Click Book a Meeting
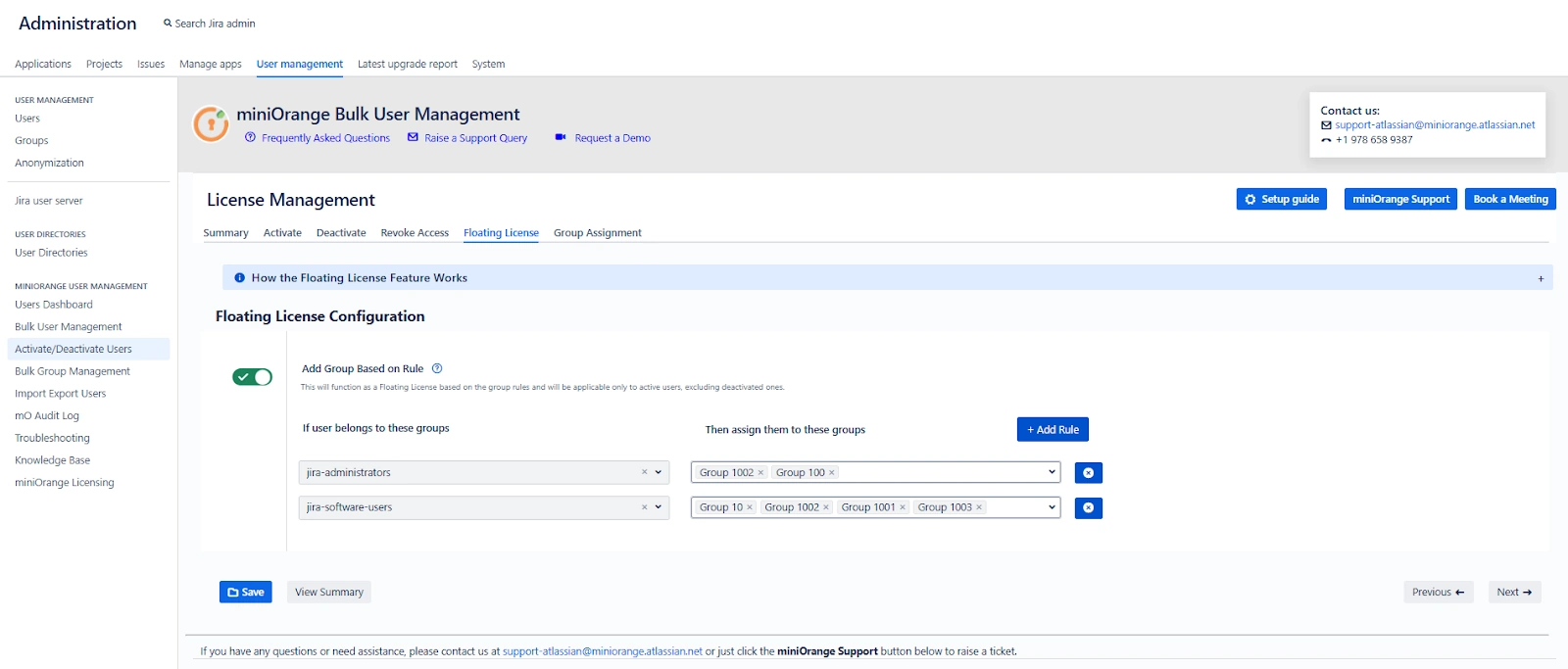The image size is (1568, 669). [x=1510, y=199]
